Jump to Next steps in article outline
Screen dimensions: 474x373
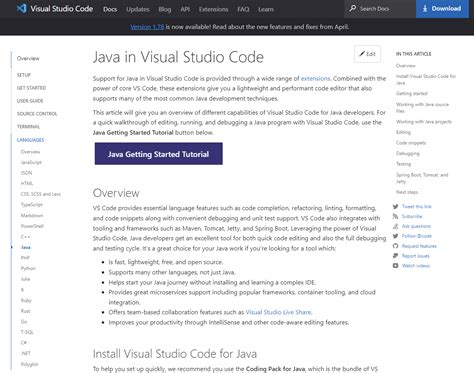pos(407,192)
